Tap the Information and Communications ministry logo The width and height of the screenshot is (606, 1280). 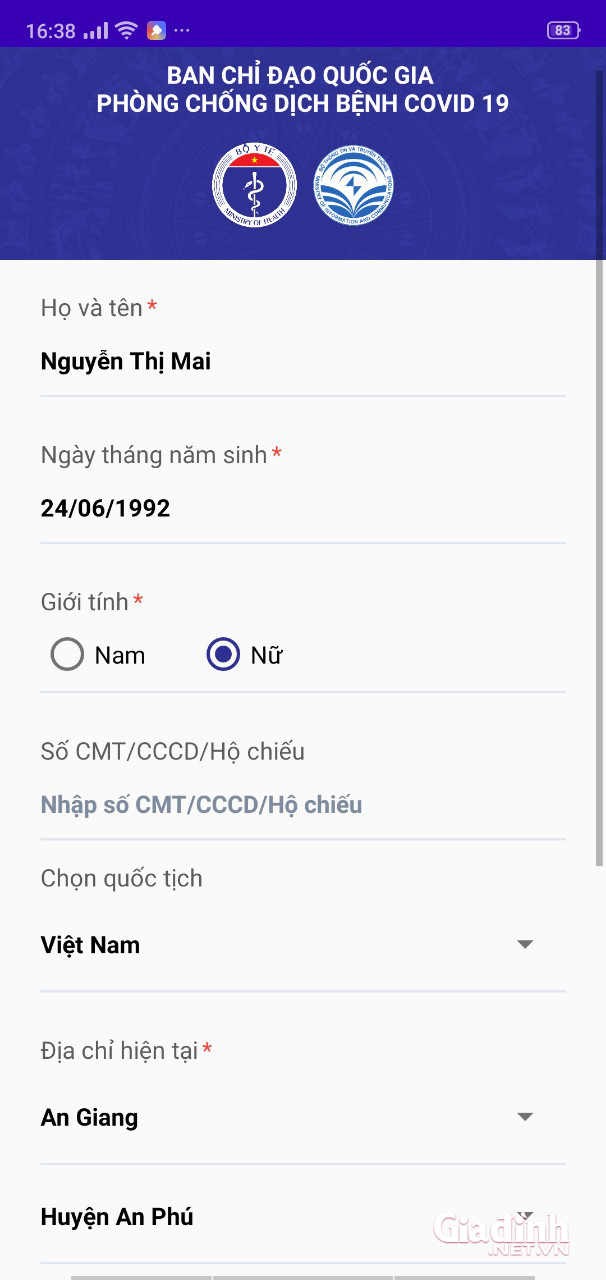point(355,185)
